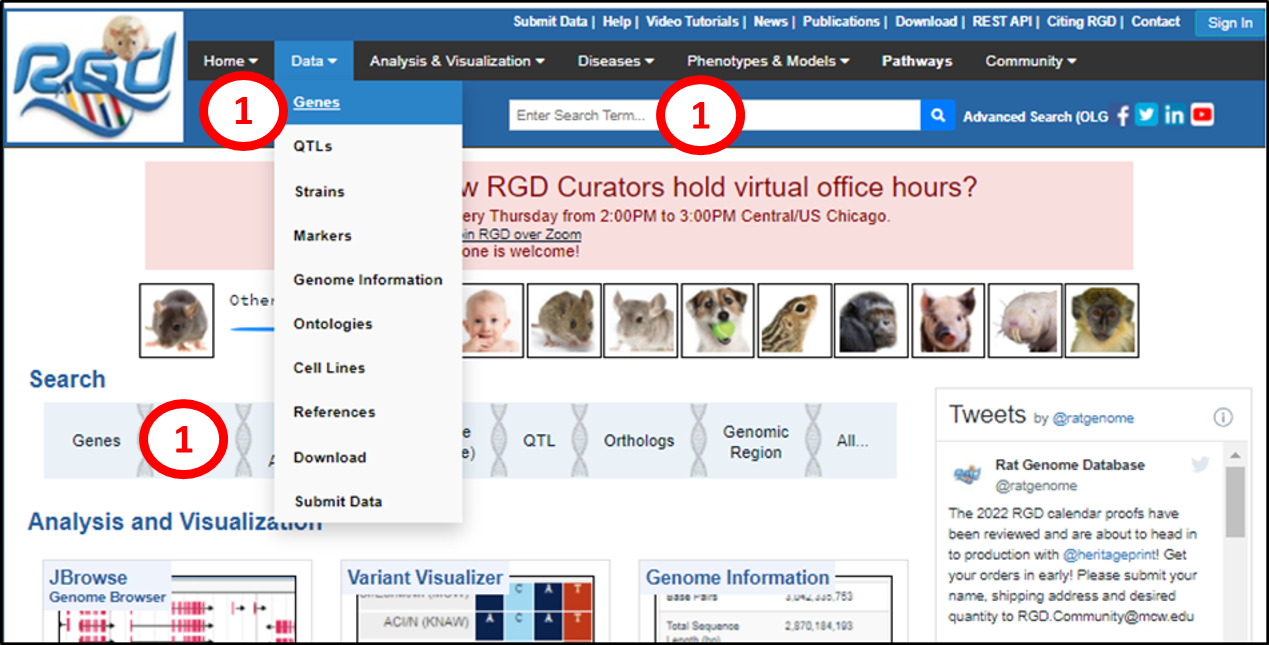Select the pig species thumbnail

pos(947,320)
